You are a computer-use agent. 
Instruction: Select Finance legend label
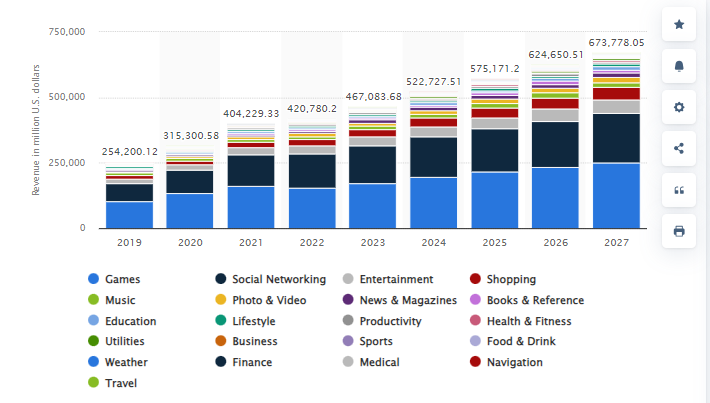(x=252, y=362)
